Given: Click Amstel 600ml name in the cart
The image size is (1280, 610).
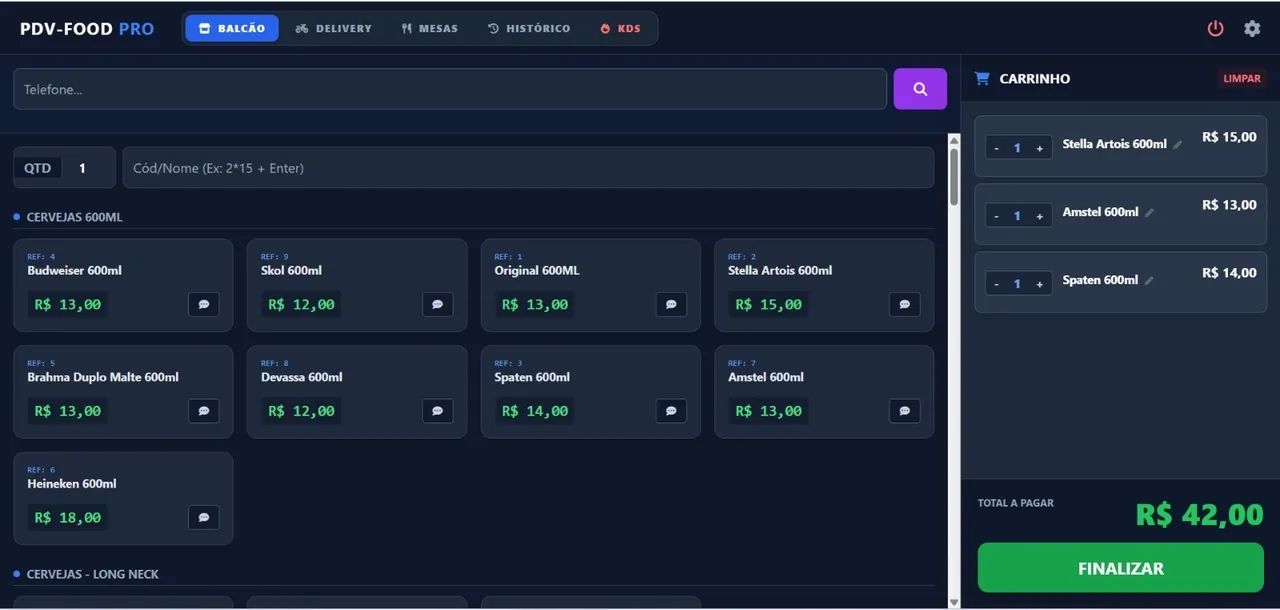Looking at the screenshot, I should 1100,212.
